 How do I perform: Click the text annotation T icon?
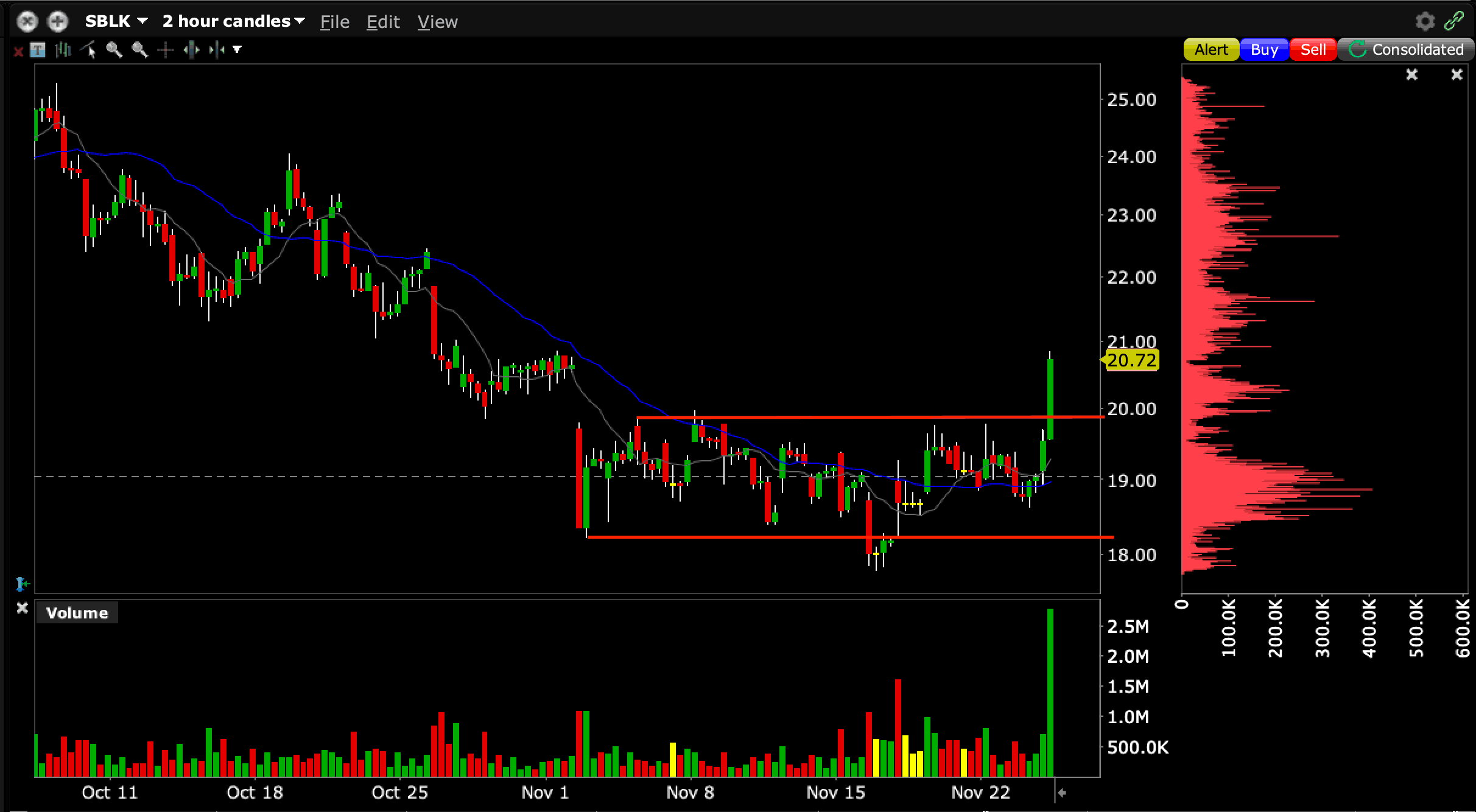click(x=38, y=50)
